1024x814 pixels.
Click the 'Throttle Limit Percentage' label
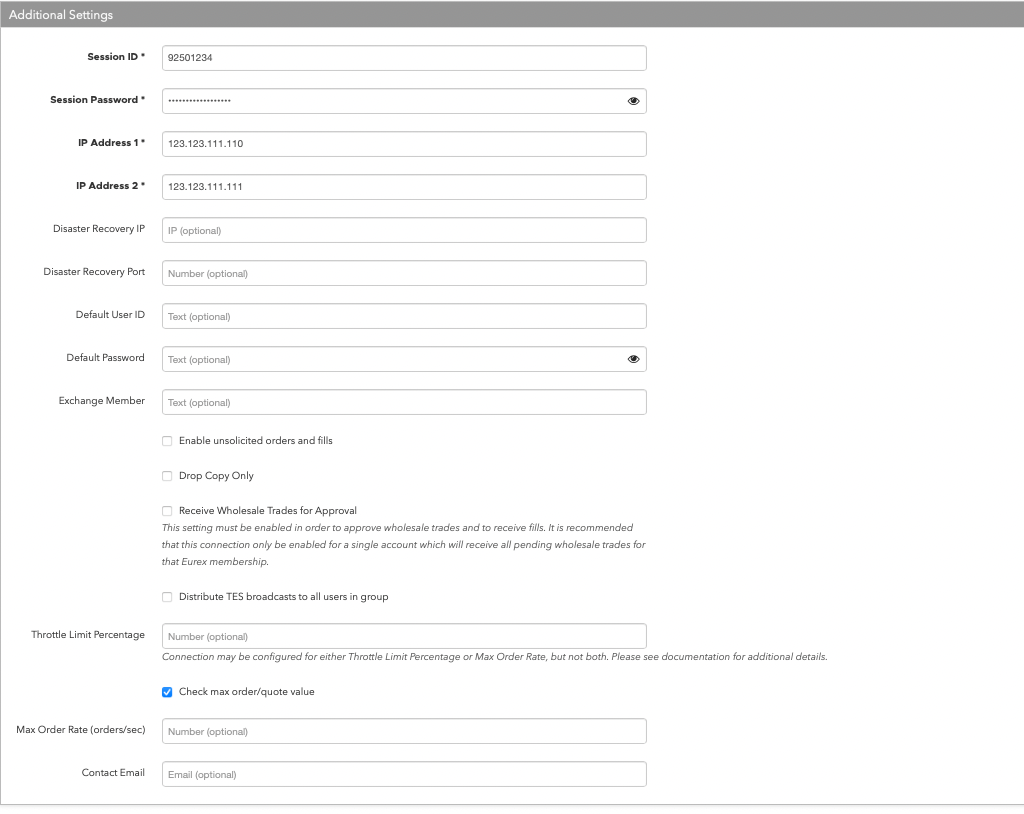click(88, 635)
